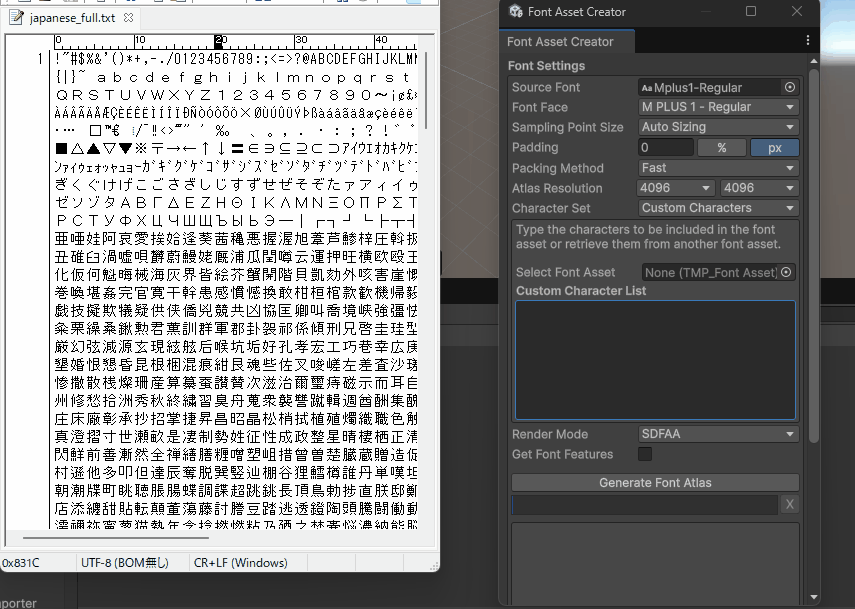
Task: Open the Select Font Asset object picker
Action: tap(786, 272)
